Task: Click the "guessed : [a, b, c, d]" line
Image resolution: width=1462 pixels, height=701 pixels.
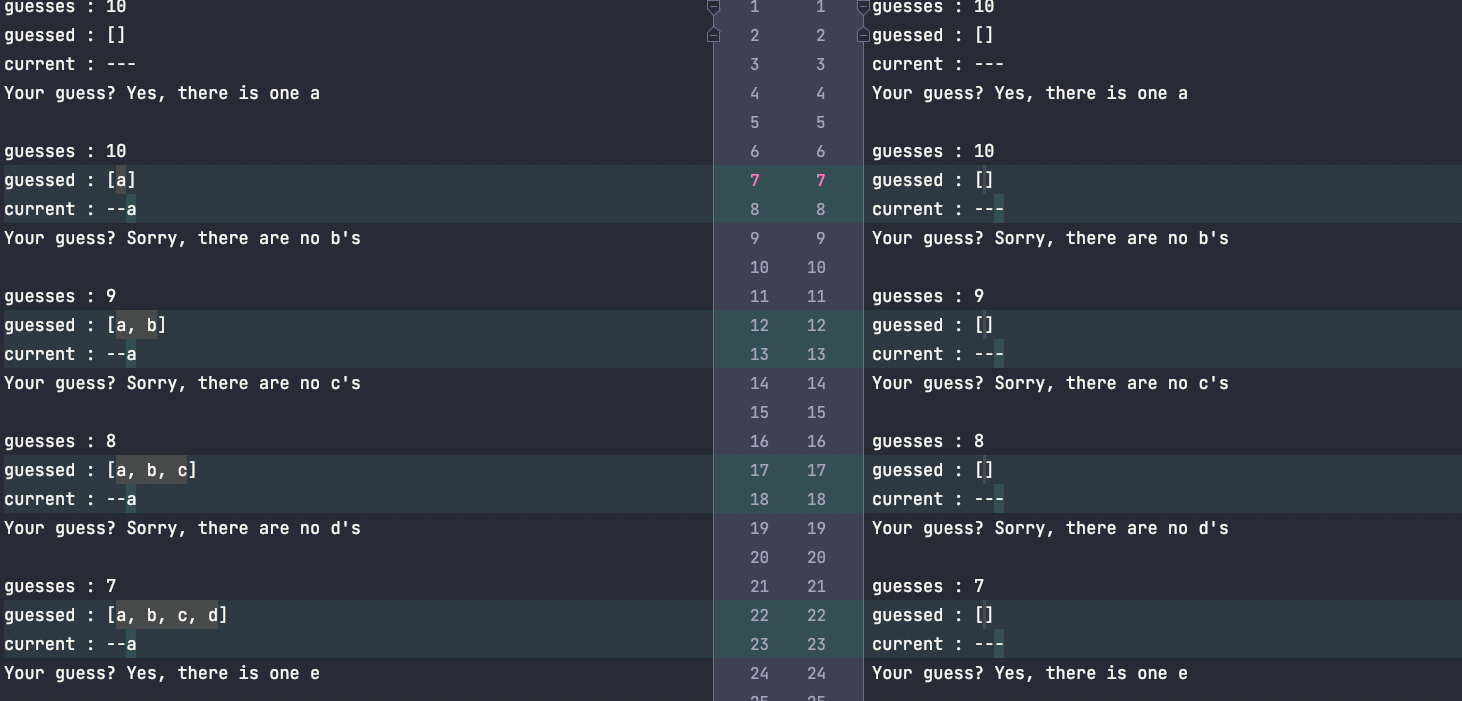Action: (x=115, y=615)
